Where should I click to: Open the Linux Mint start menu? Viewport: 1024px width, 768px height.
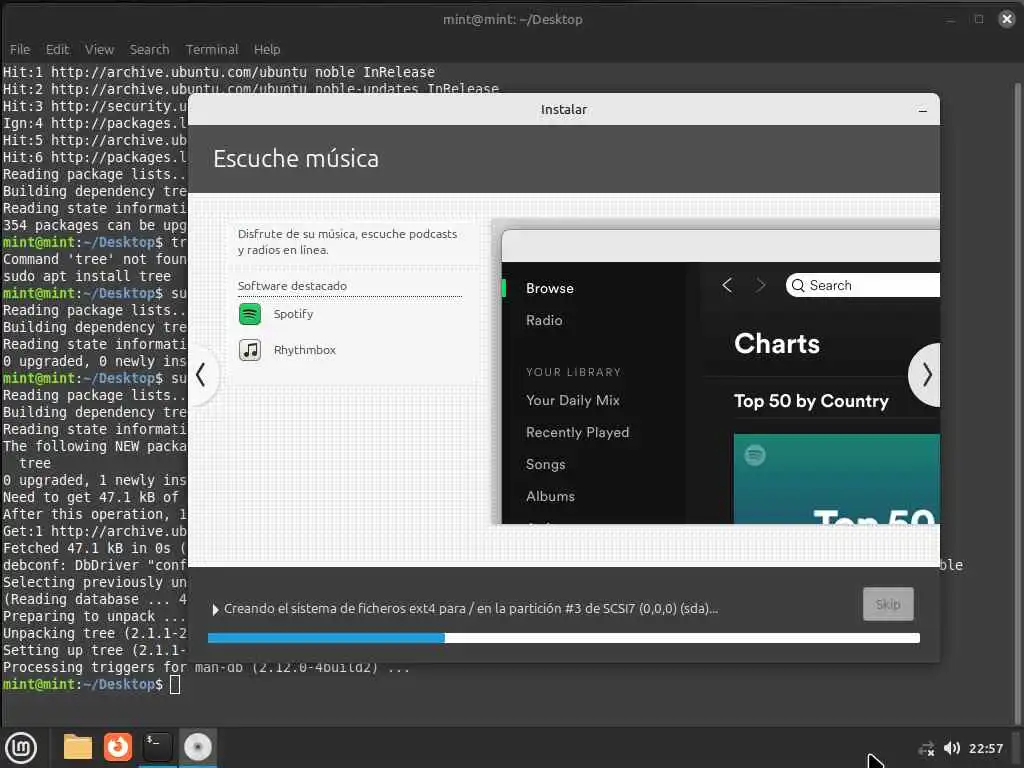point(21,747)
